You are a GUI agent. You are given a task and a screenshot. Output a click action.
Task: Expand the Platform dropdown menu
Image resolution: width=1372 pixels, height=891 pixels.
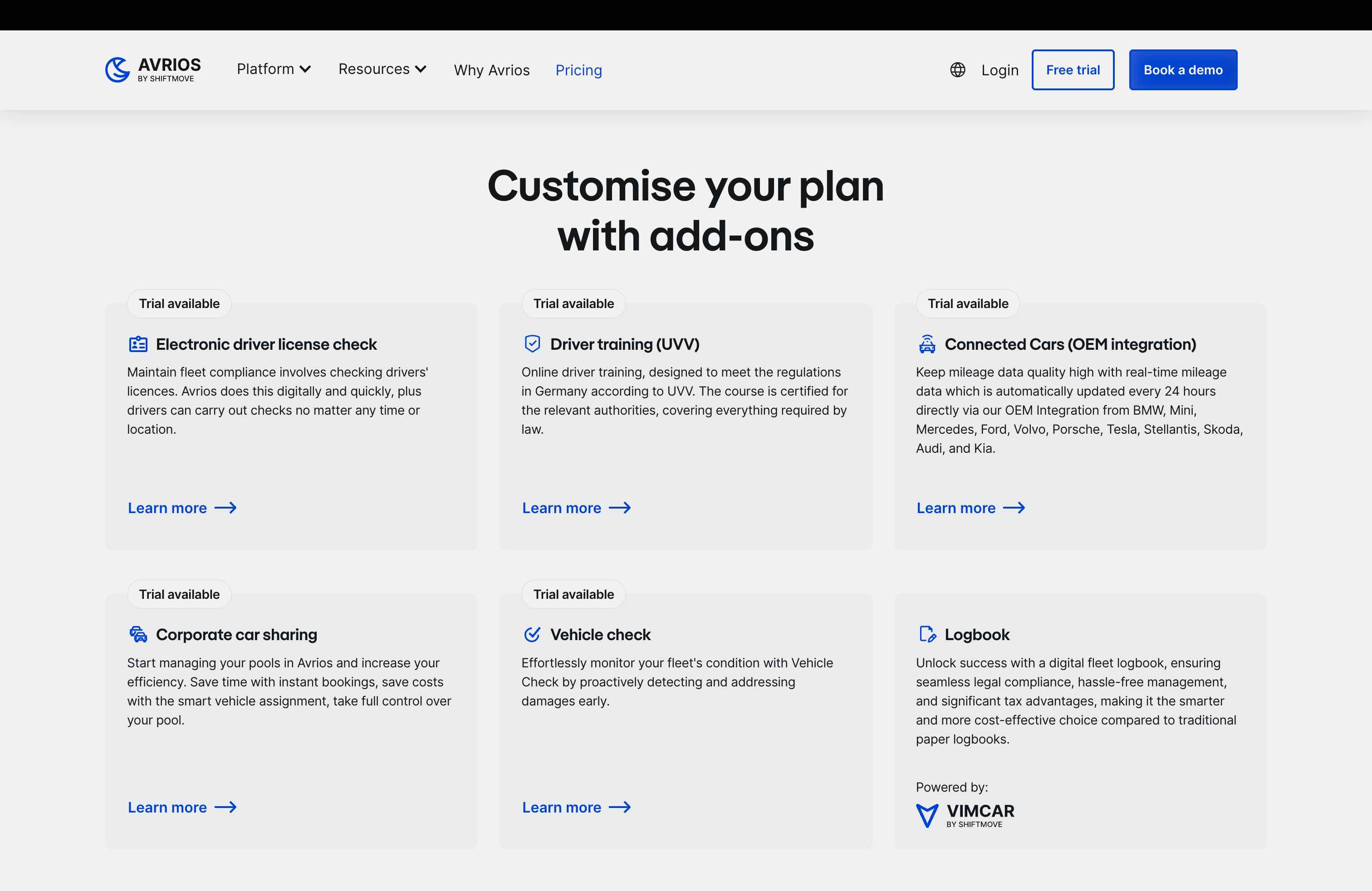point(274,69)
